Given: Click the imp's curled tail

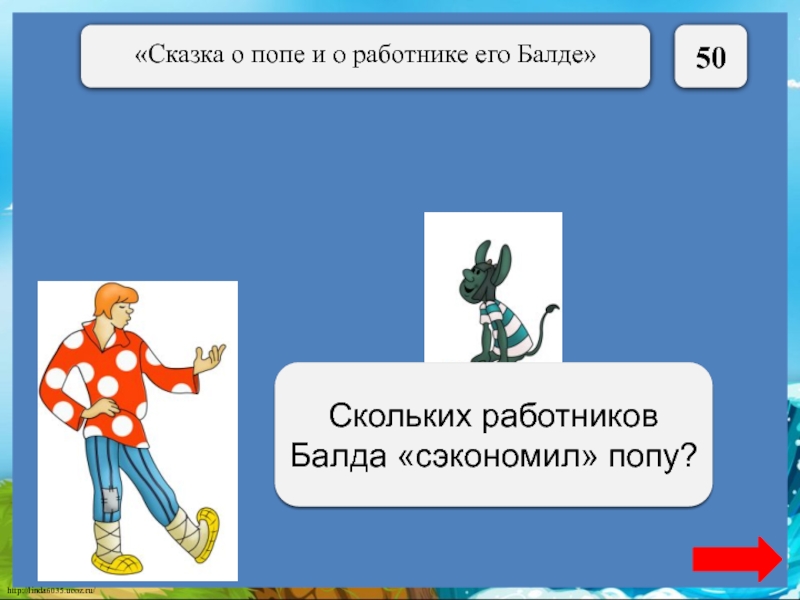Looking at the screenshot, I should point(546,326).
